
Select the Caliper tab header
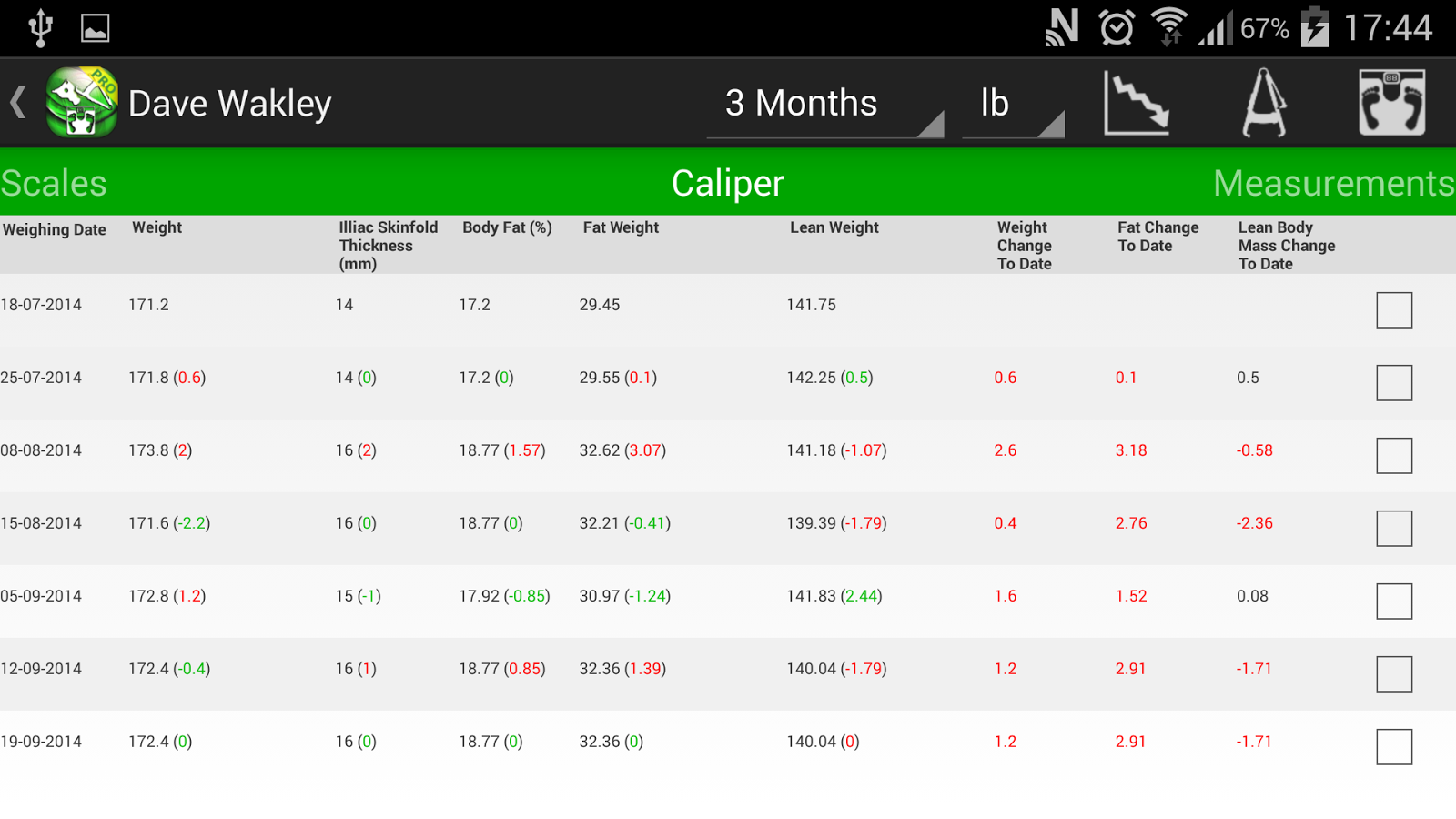pos(727,183)
